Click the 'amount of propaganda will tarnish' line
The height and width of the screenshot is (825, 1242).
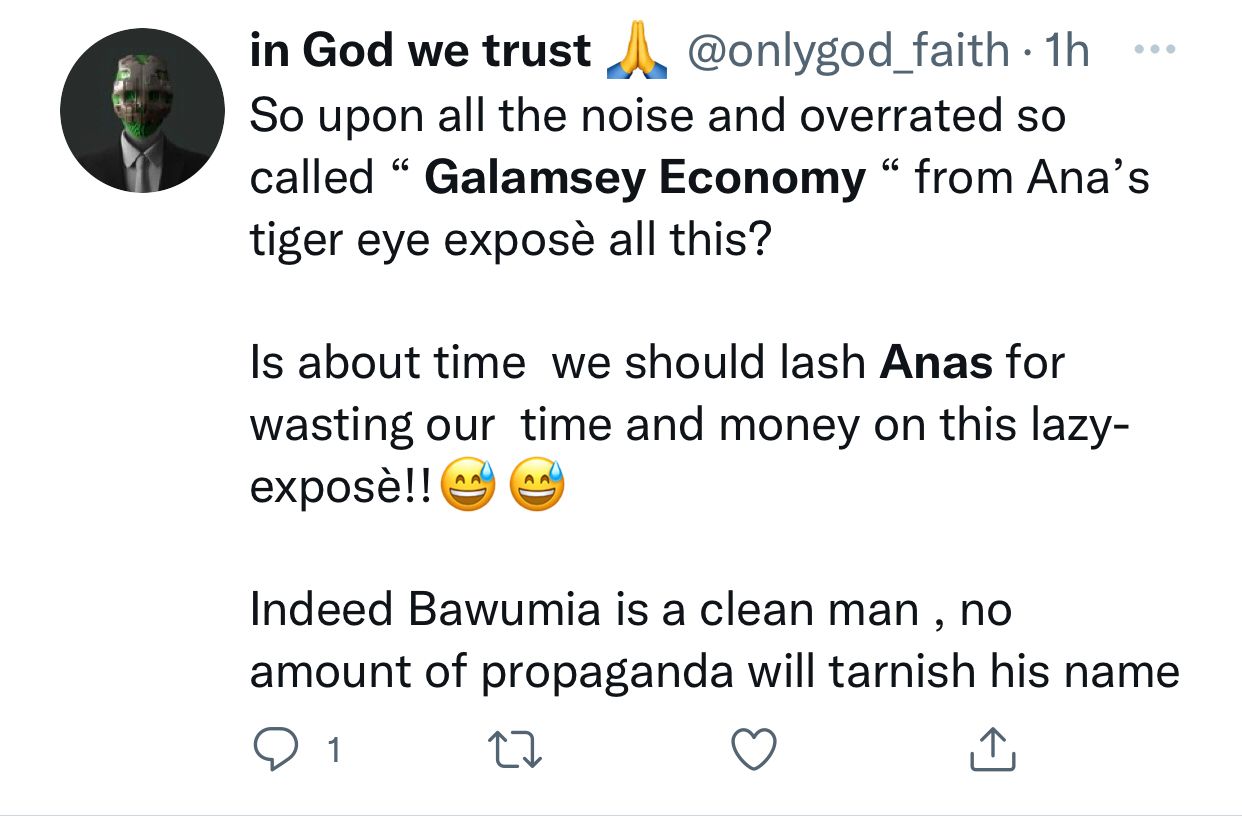[x=714, y=672]
